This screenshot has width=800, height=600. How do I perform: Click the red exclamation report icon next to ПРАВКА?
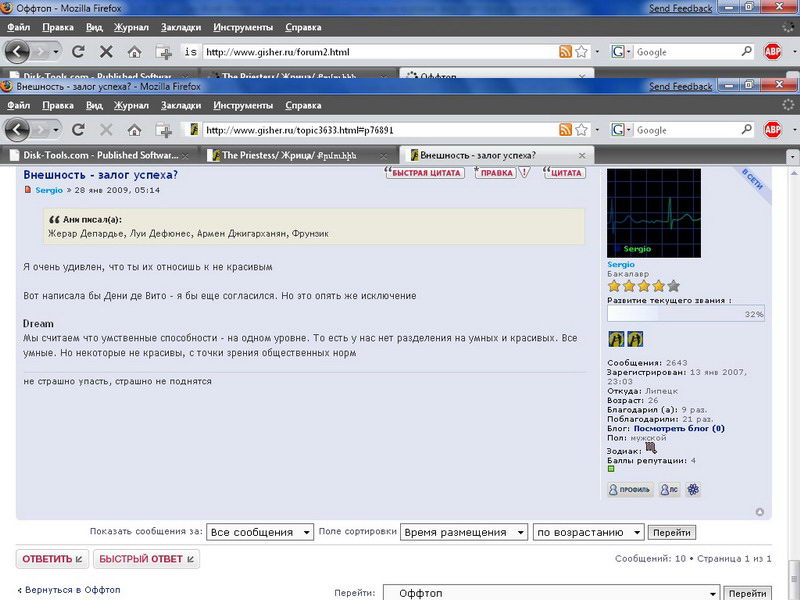[x=524, y=173]
